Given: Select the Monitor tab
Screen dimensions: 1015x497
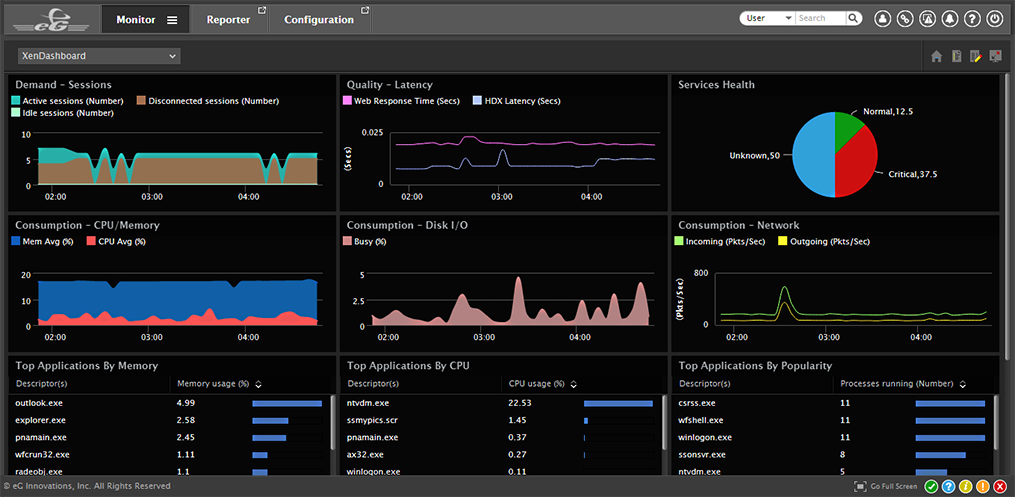Looking at the screenshot, I should coord(146,19).
